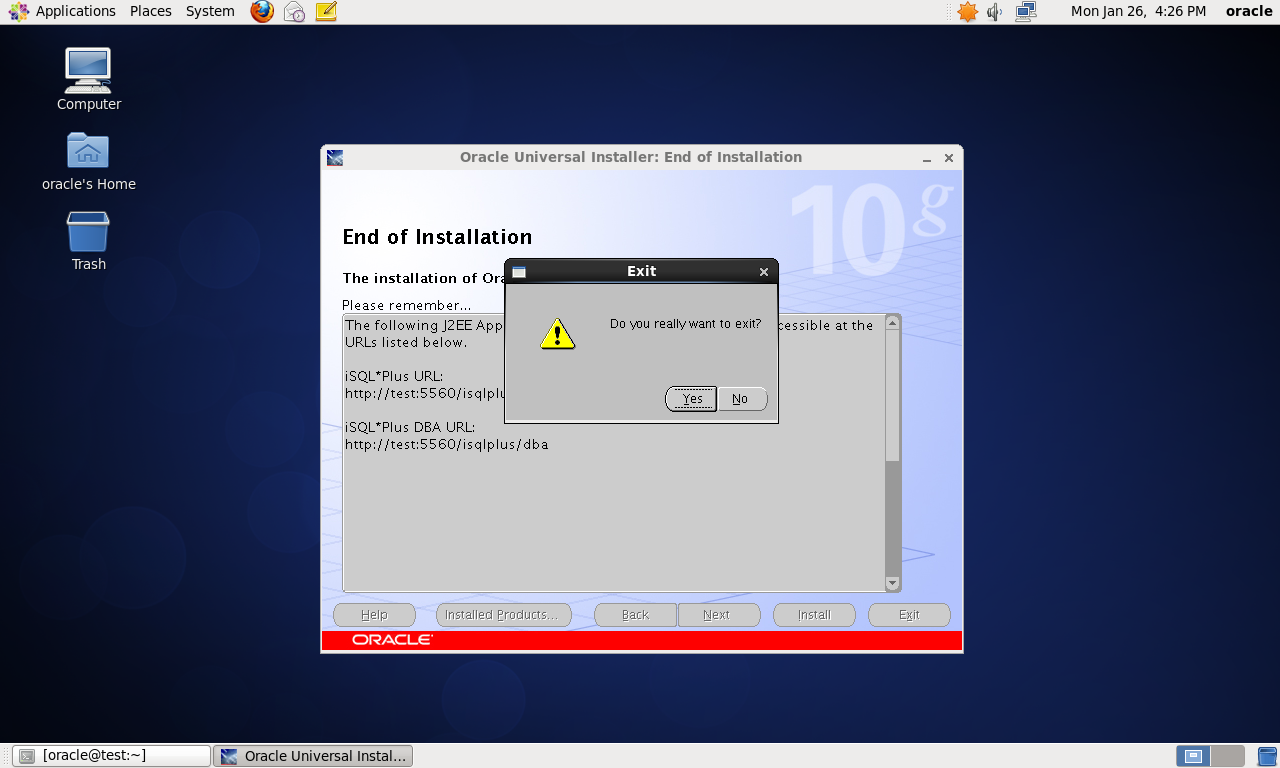Open oracle's Home folder icon

click(88, 162)
